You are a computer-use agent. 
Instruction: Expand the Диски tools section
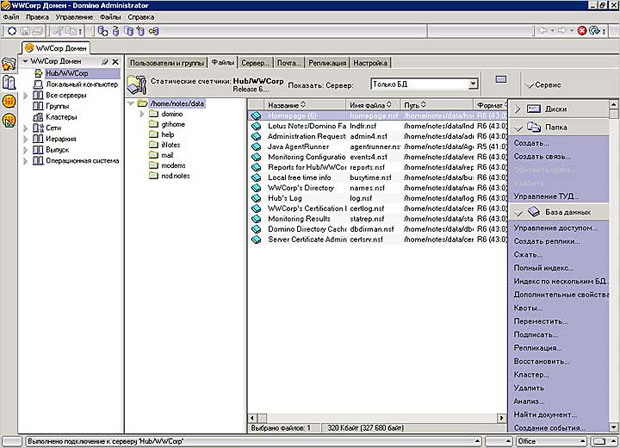[x=518, y=109]
